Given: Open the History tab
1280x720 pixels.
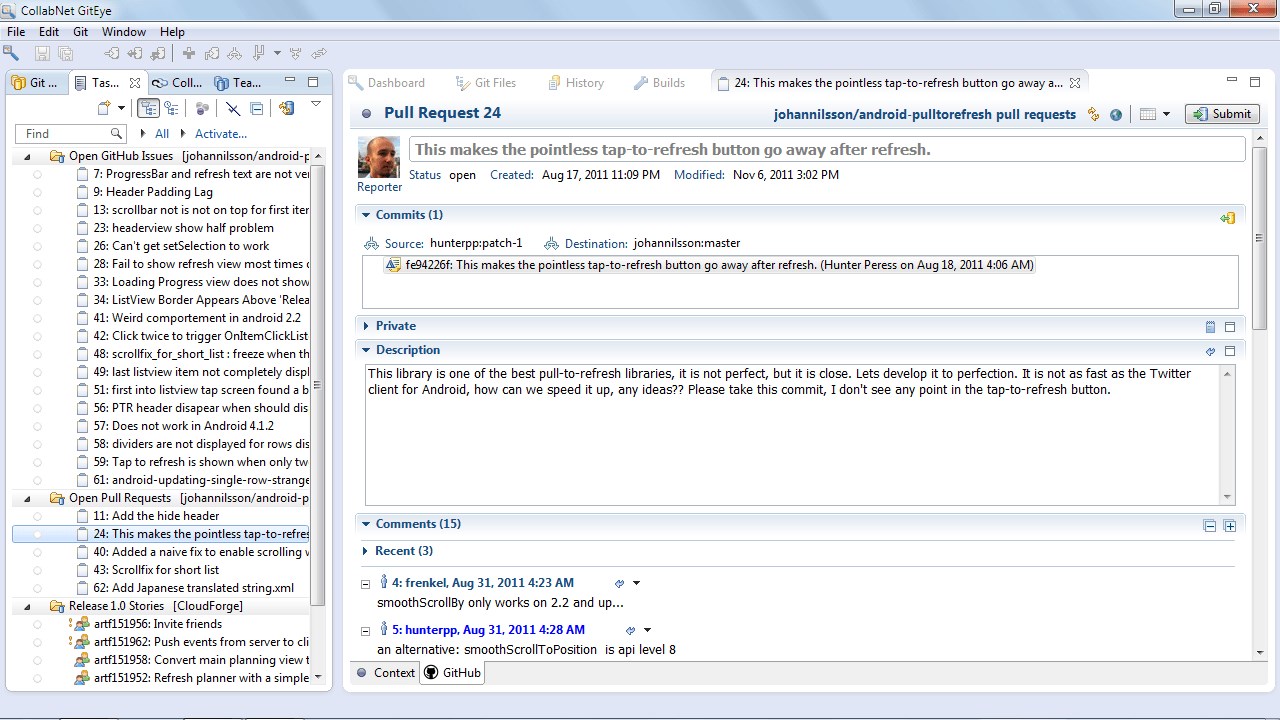Looking at the screenshot, I should click(x=575, y=83).
